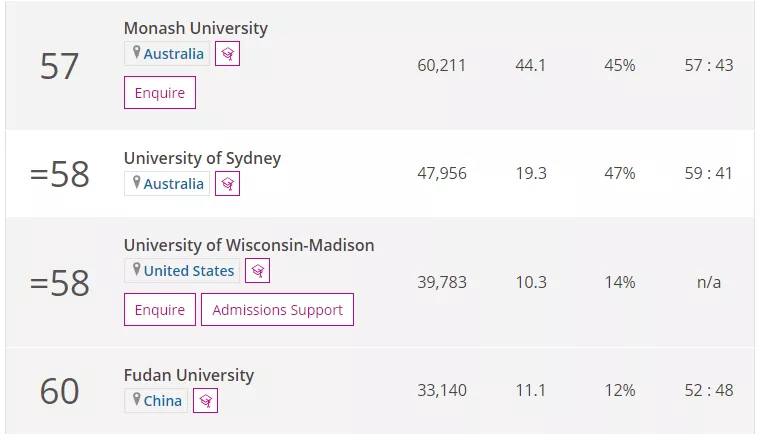Click Australia country link under Monash University
Image resolution: width=760 pixels, height=435 pixels.
coord(173,54)
